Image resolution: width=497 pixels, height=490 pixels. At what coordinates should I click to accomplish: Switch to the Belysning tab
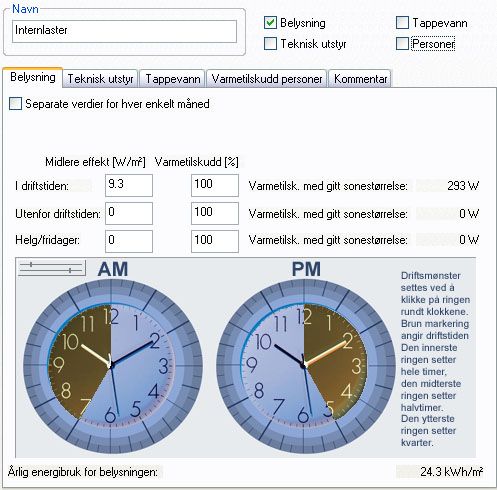click(x=33, y=77)
